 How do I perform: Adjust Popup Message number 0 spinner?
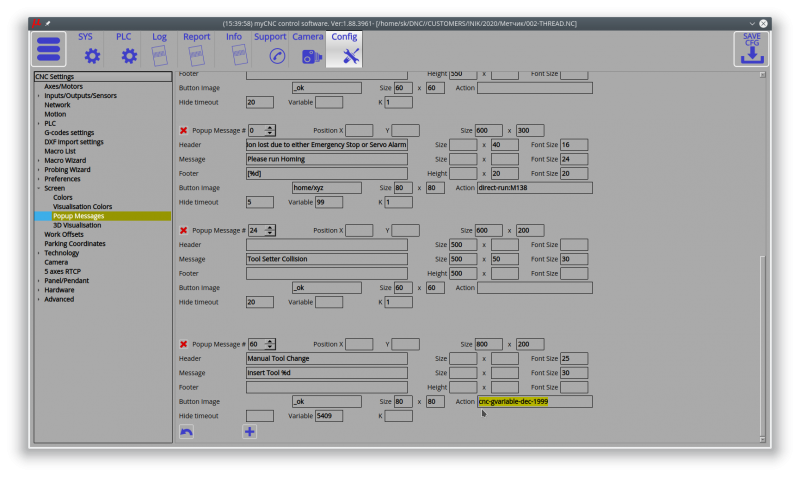coord(270,130)
